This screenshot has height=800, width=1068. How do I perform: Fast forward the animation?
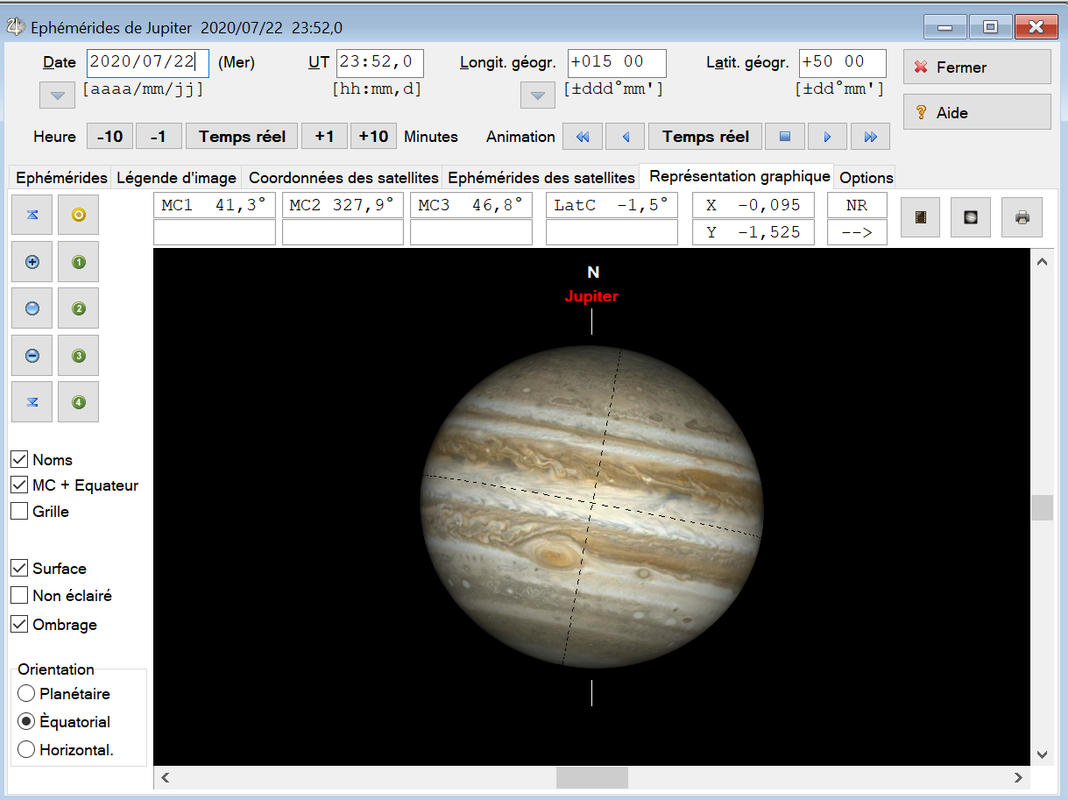tap(870, 137)
